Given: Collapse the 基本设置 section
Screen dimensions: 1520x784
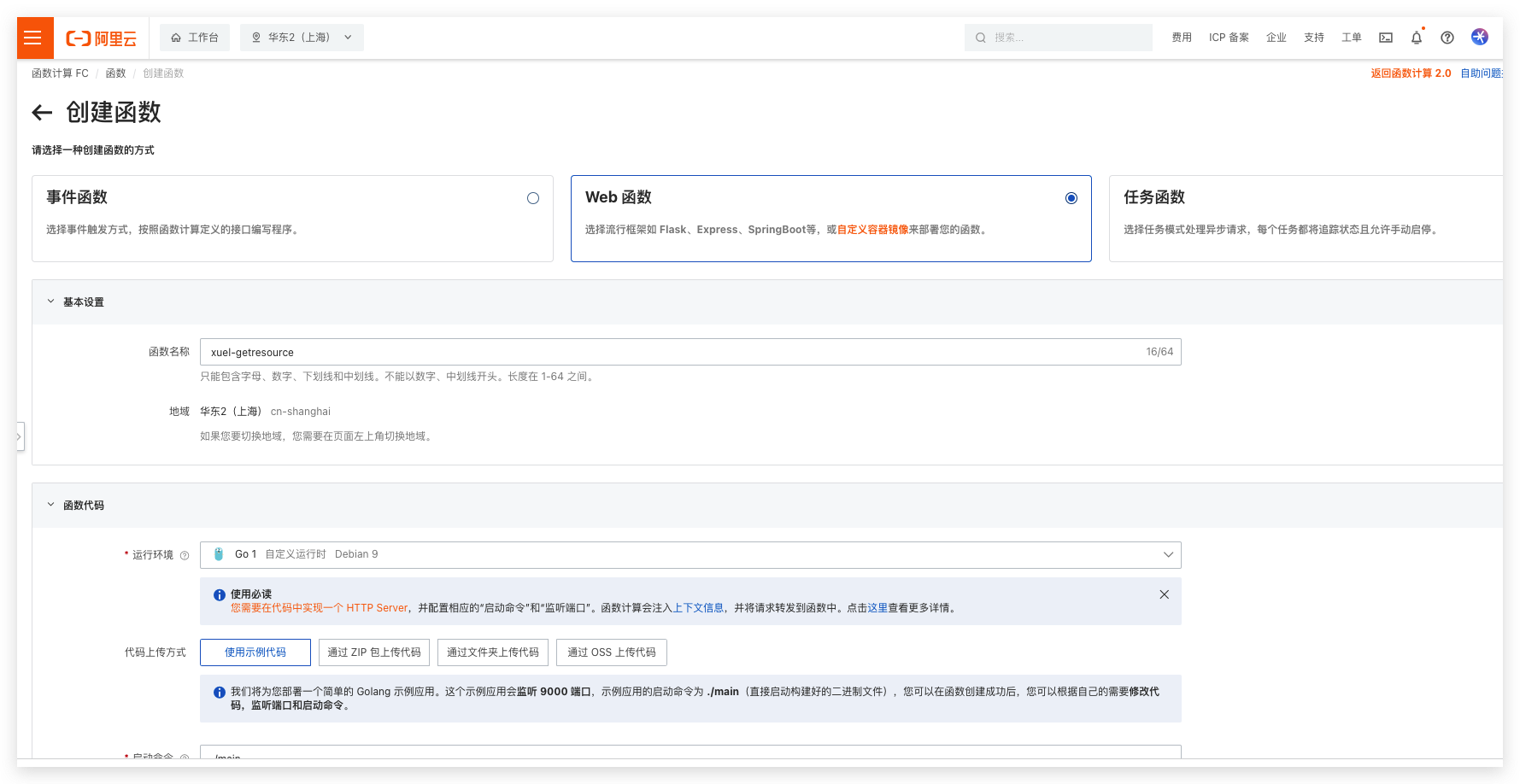Looking at the screenshot, I should tap(50, 301).
